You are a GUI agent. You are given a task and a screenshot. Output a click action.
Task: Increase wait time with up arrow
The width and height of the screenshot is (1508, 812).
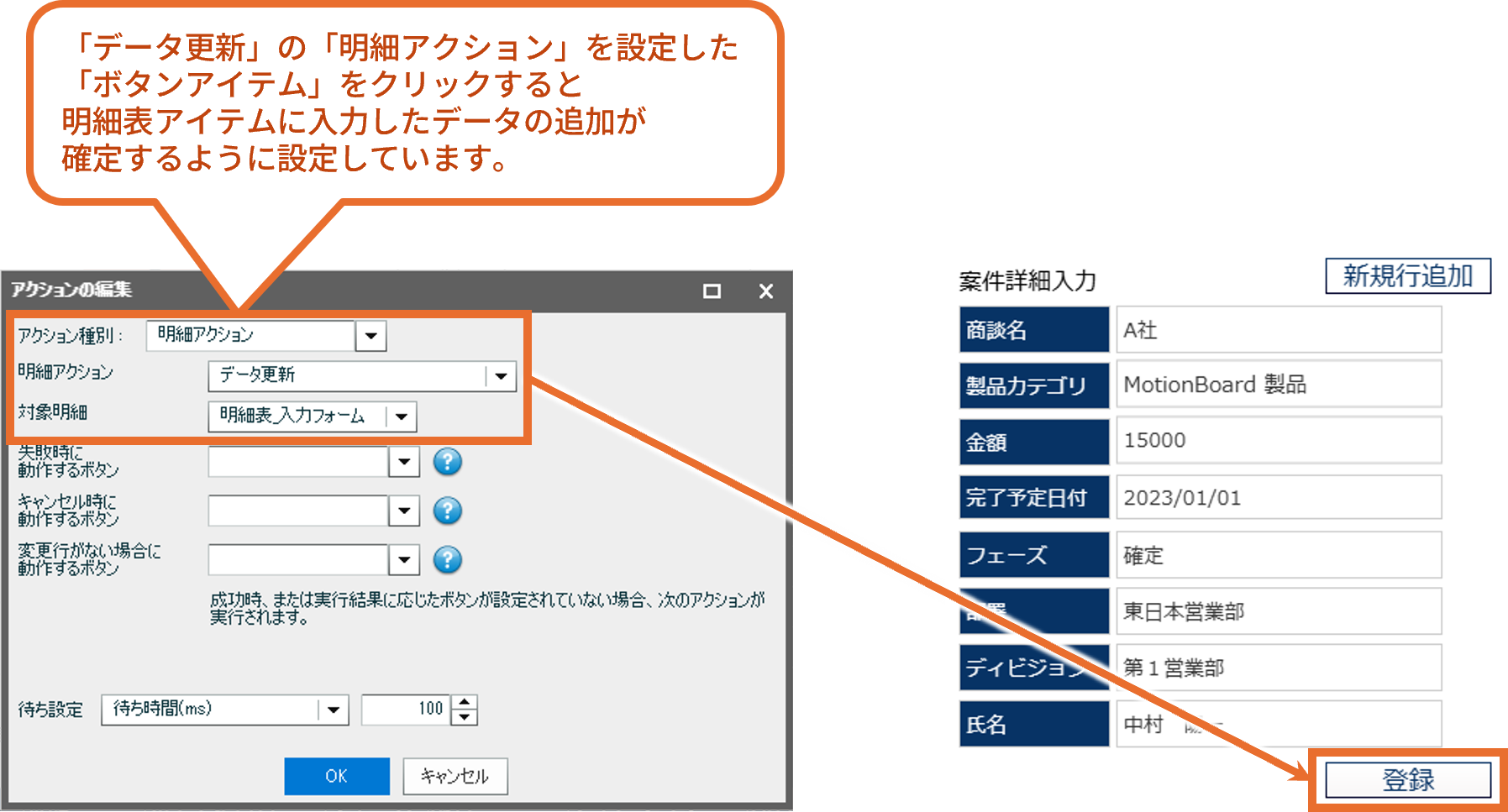click(x=465, y=703)
